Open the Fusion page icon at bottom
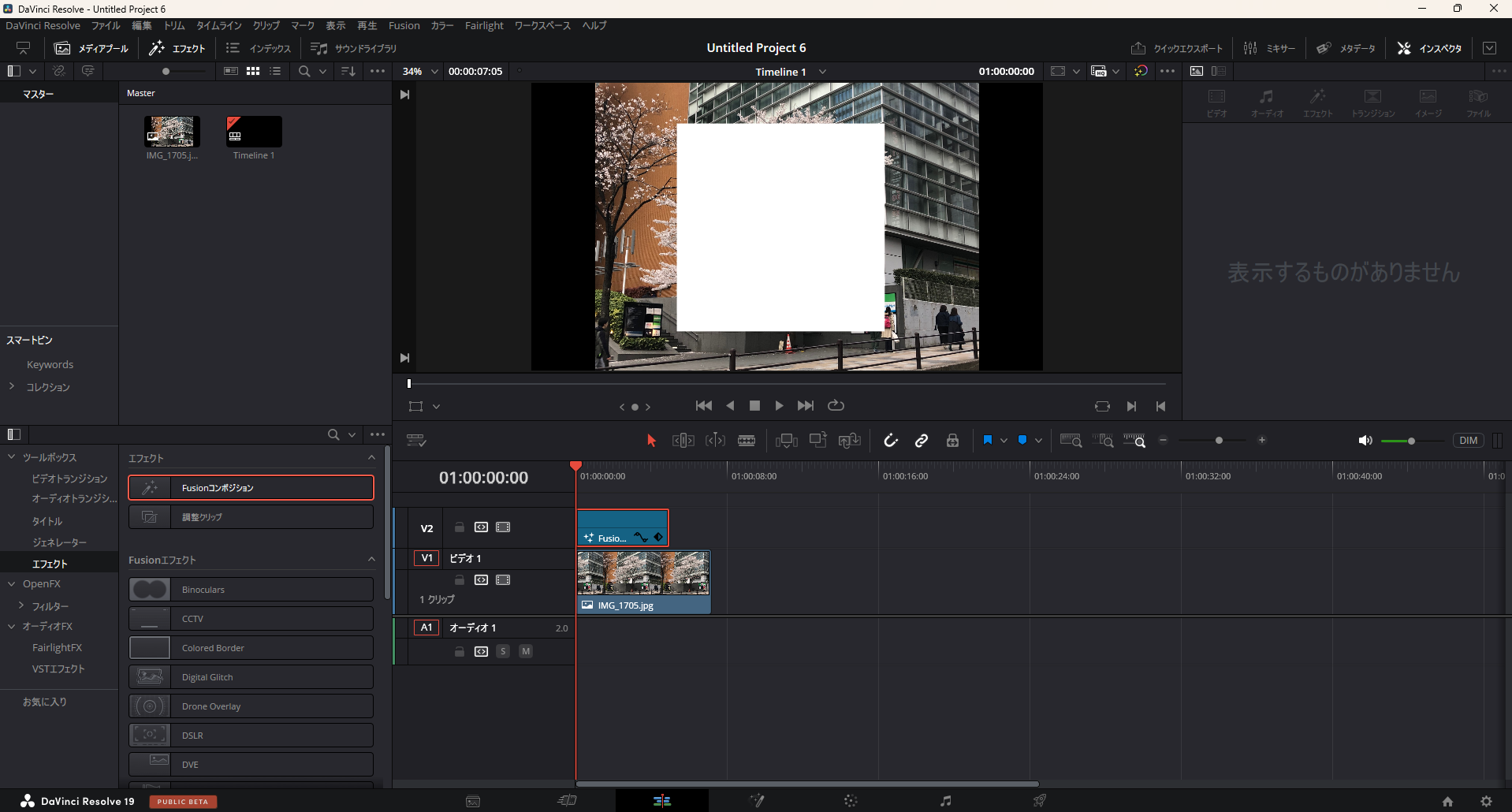 757,801
